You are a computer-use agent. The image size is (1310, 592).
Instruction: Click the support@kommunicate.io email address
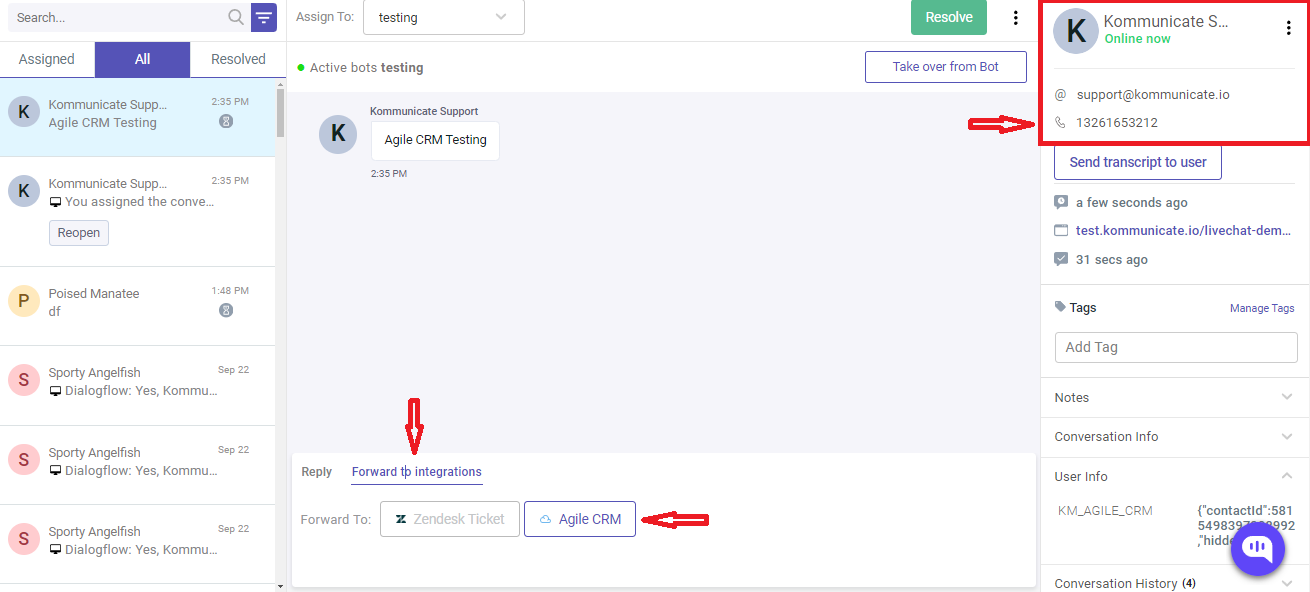(x=1153, y=95)
